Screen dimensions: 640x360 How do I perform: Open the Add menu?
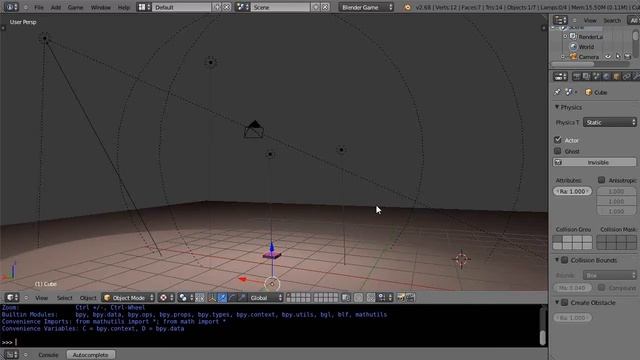click(56, 7)
